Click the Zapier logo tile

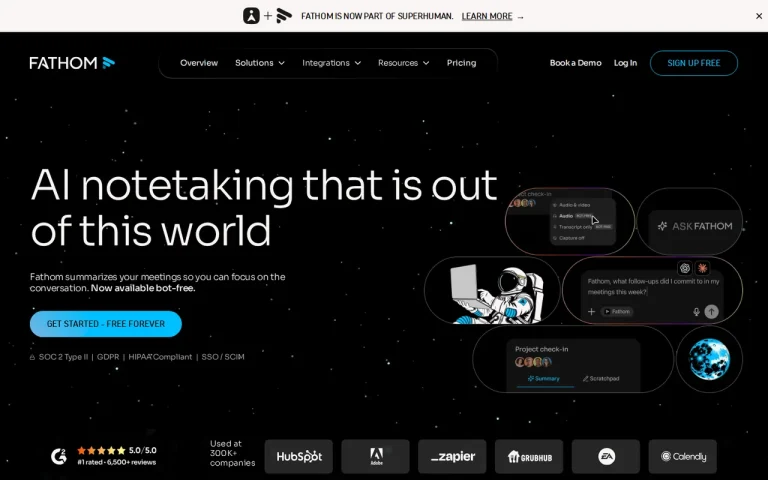[x=452, y=456]
